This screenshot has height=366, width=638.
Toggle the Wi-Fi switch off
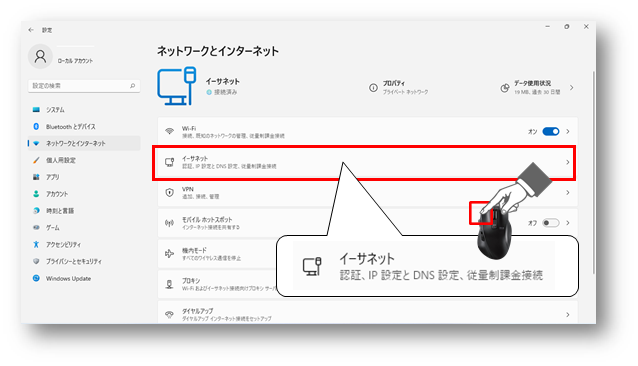551,131
